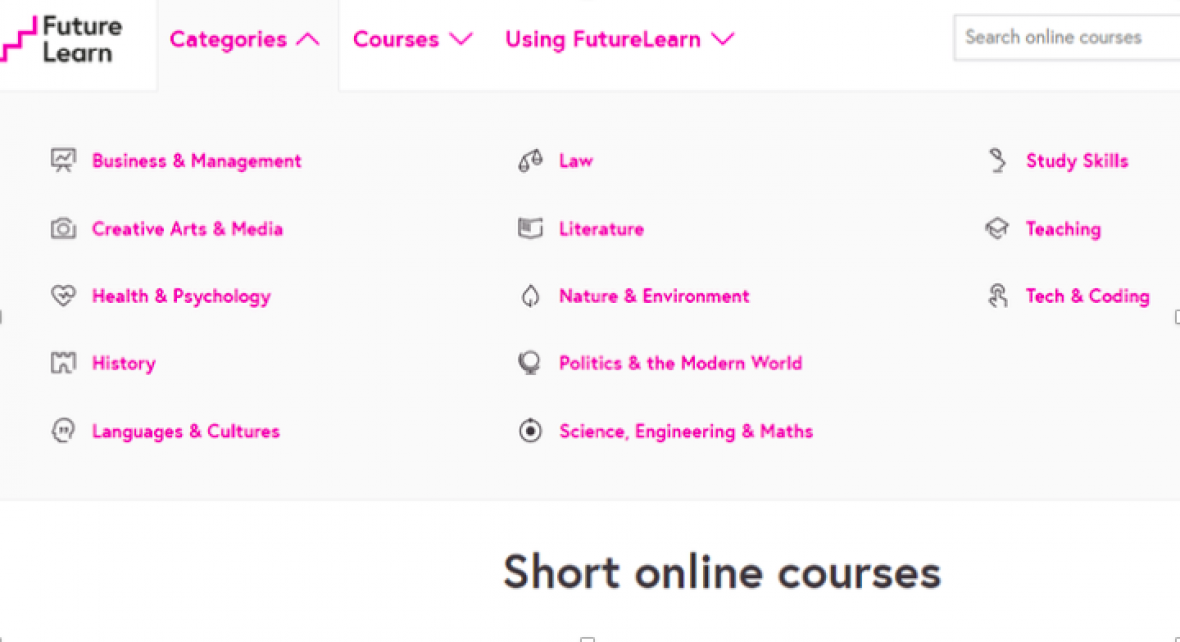Click the leaf icon for Nature & Environment
Screen dimensions: 1180x642
pyautogui.click(x=531, y=296)
